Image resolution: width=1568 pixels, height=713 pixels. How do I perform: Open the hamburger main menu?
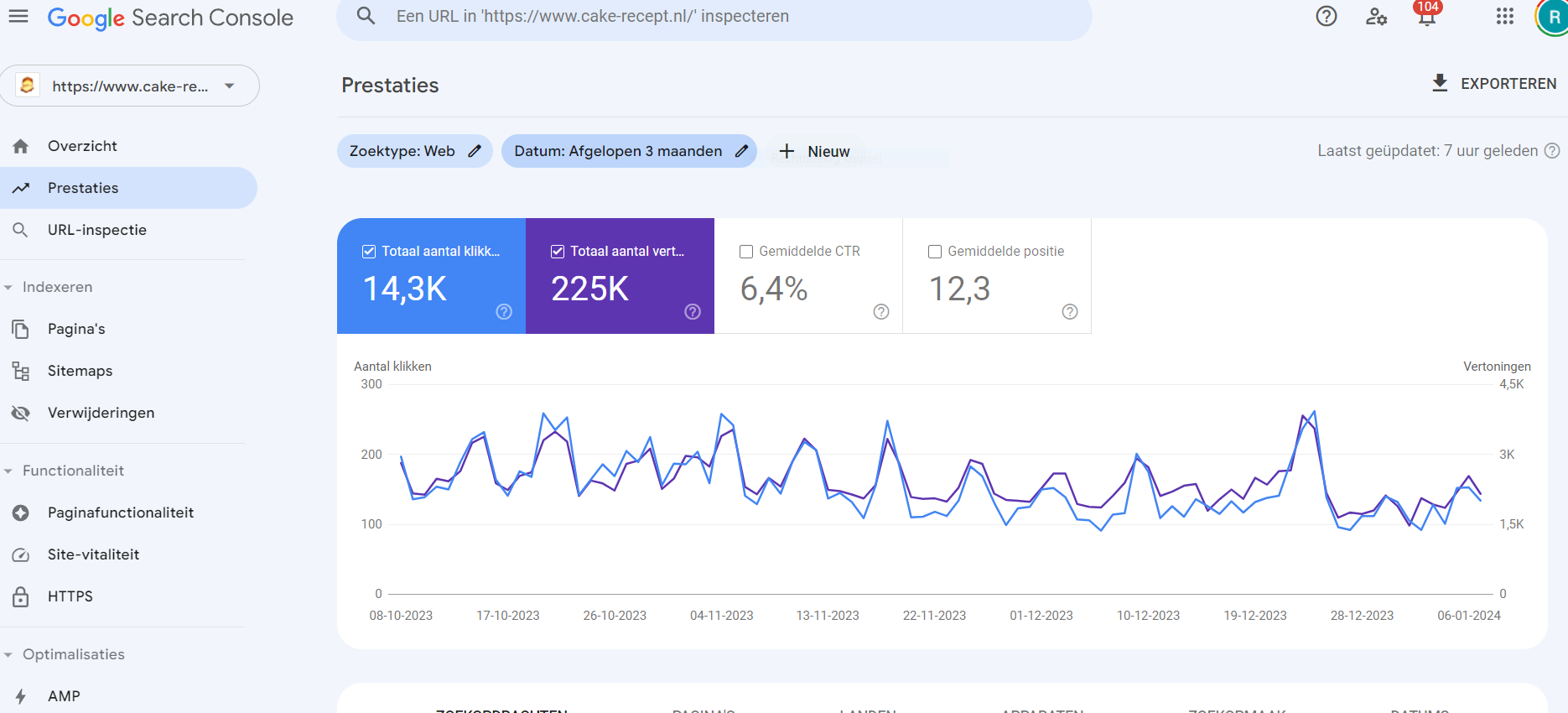coord(18,17)
